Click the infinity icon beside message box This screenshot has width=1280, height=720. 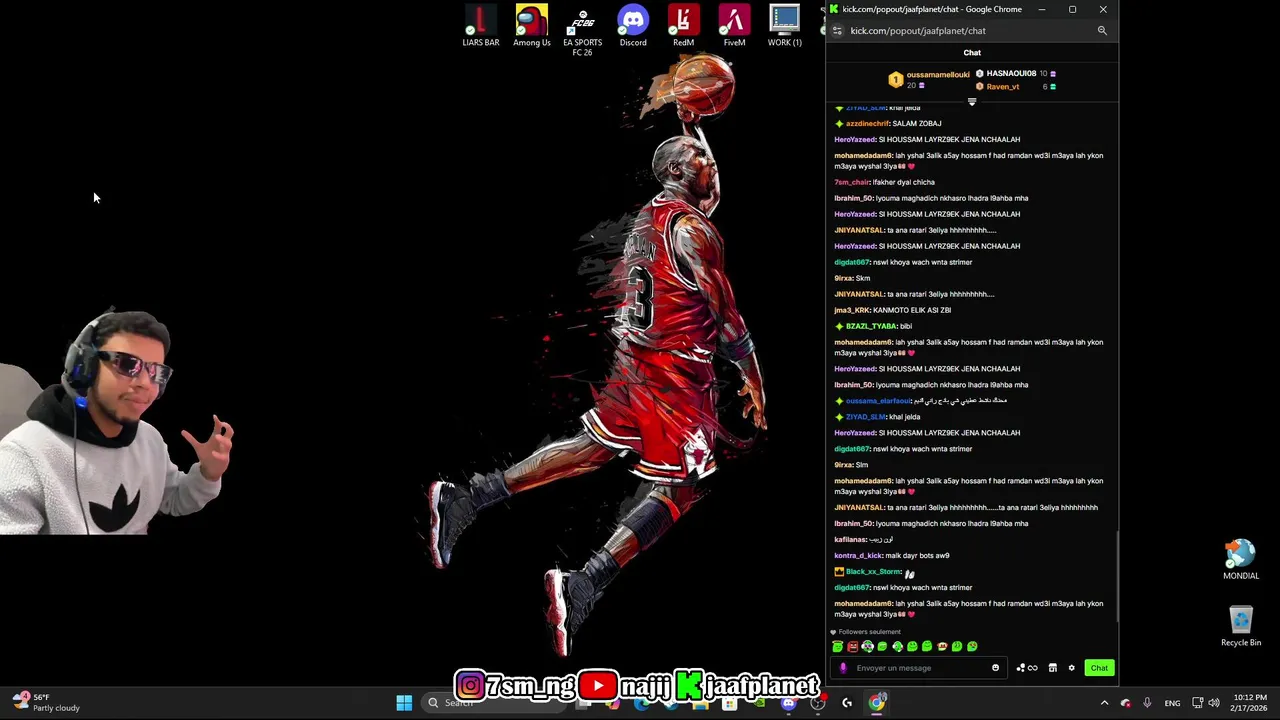pyautogui.click(x=1033, y=668)
